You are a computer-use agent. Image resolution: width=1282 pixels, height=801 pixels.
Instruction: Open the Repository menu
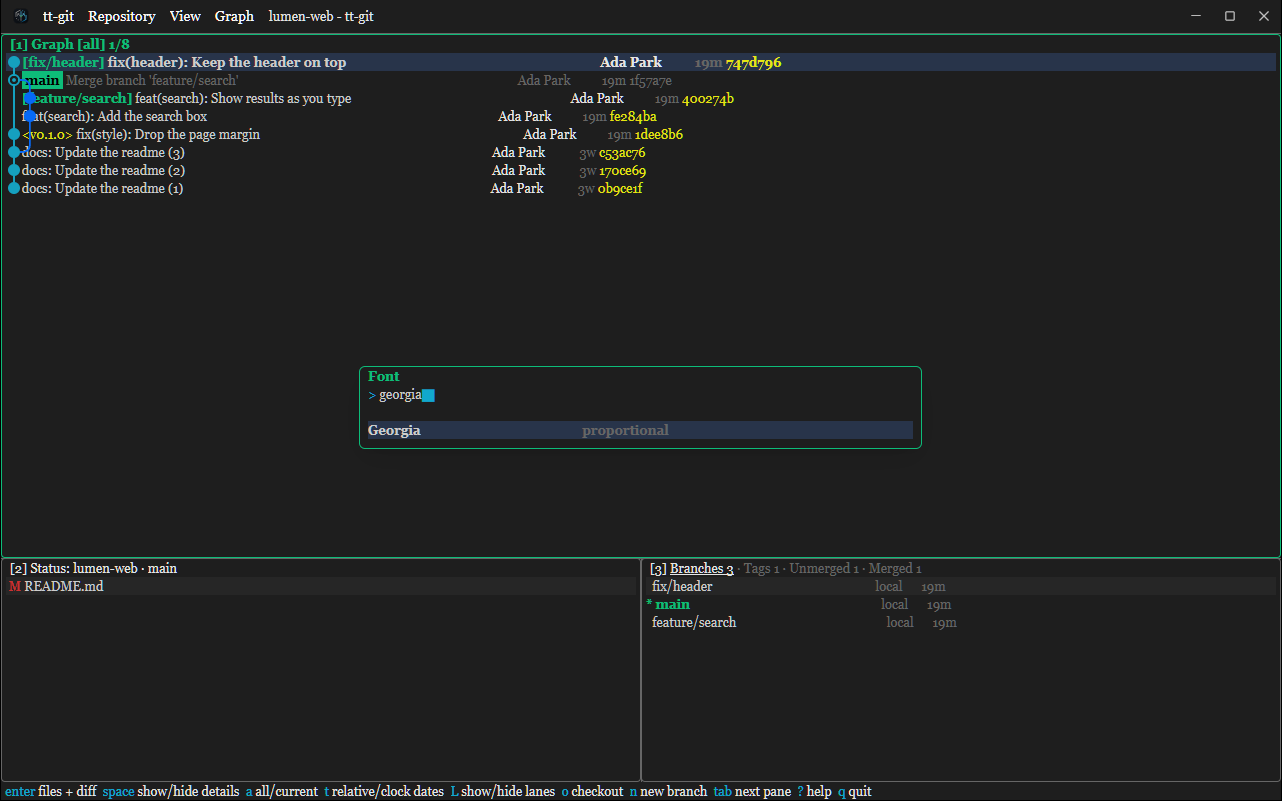122,16
